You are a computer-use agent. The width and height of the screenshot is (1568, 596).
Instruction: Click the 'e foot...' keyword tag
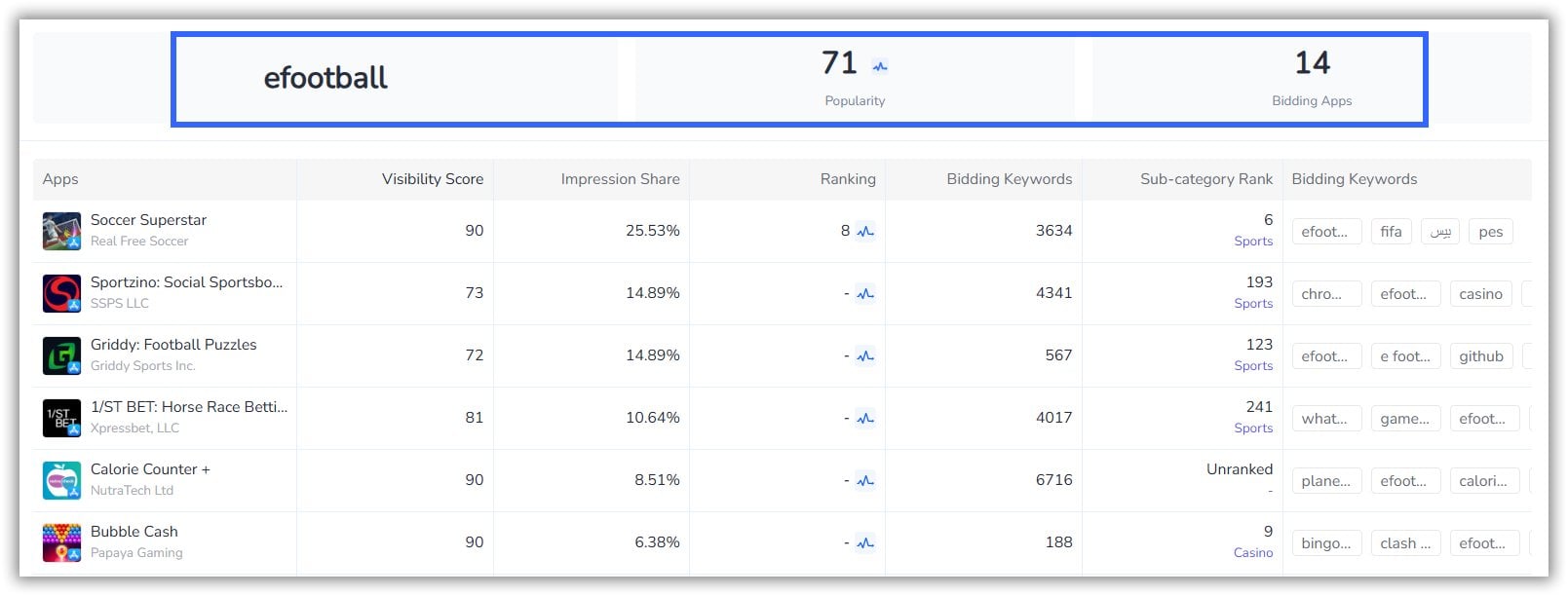tap(1405, 356)
